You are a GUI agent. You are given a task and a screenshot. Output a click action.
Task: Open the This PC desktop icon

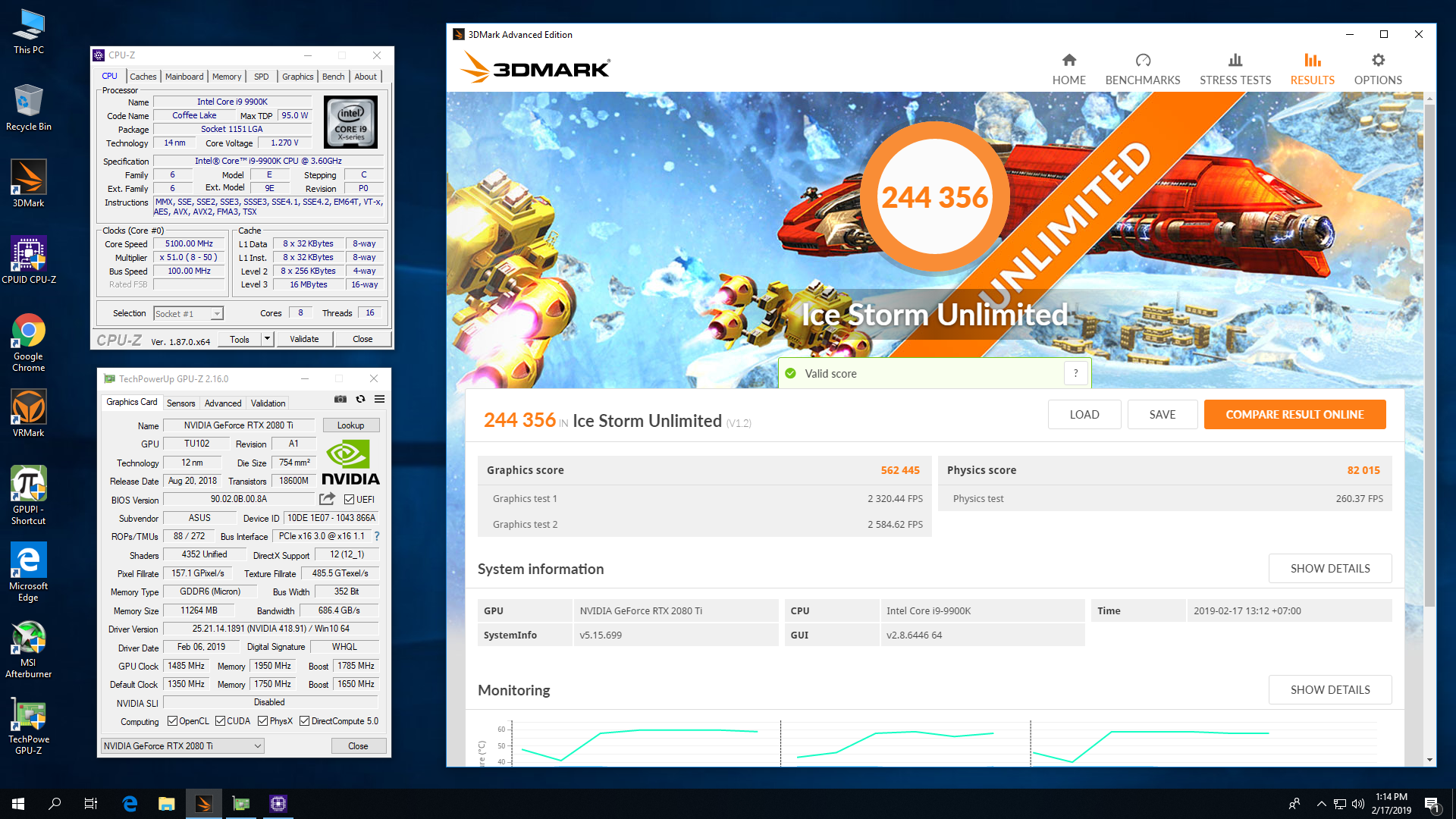point(29,31)
